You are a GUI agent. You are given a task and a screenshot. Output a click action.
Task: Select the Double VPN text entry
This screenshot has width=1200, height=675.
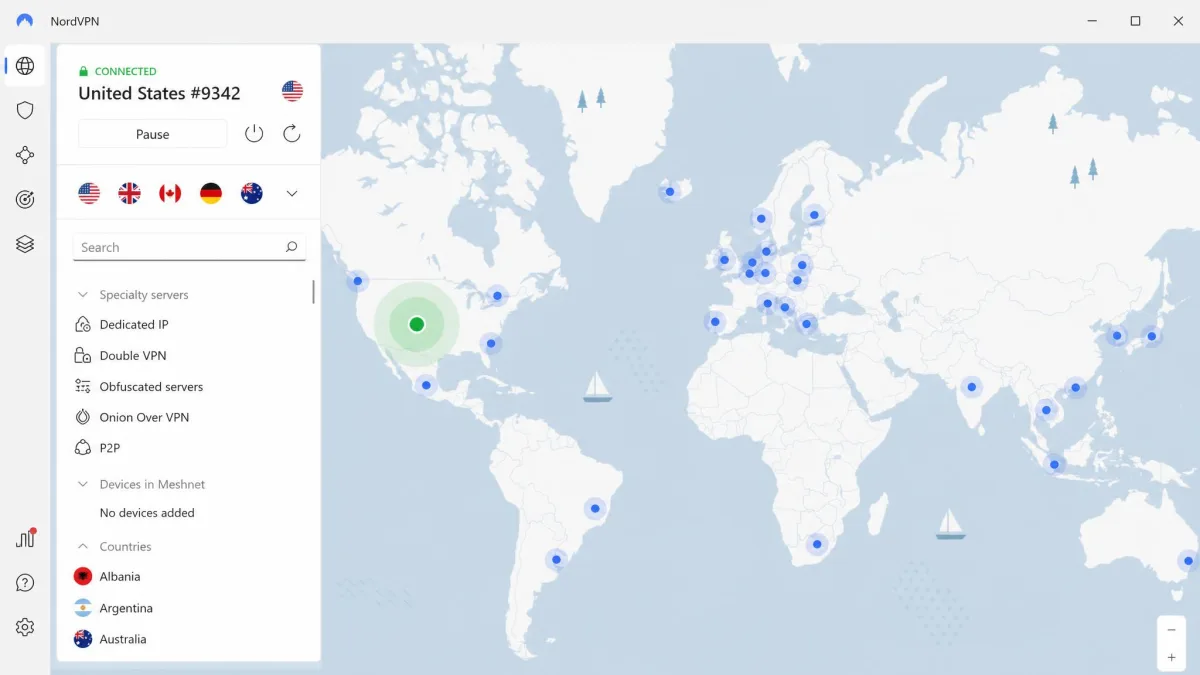tap(133, 355)
